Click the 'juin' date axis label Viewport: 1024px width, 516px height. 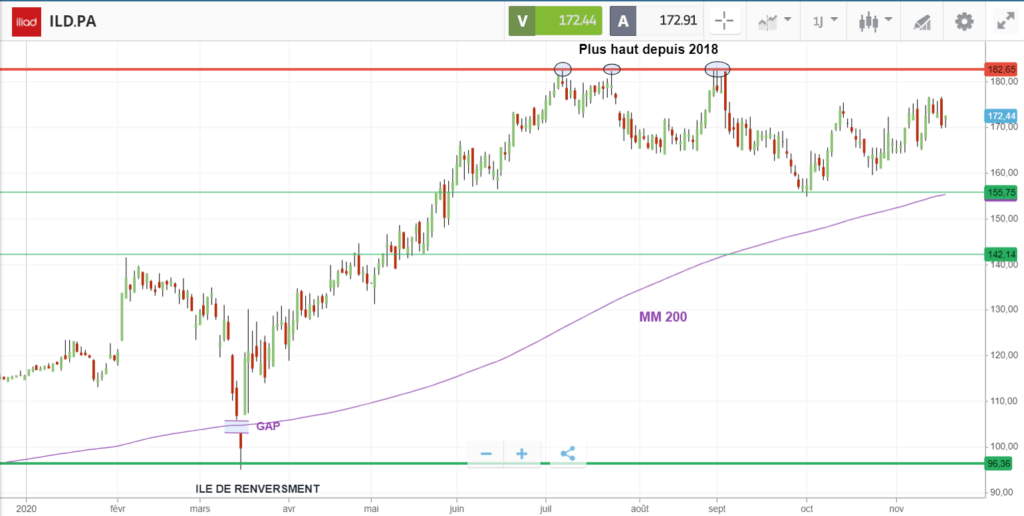click(457, 507)
